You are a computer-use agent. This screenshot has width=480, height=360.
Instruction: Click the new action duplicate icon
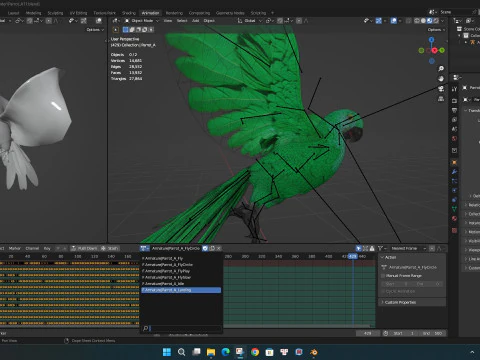coord(212,248)
